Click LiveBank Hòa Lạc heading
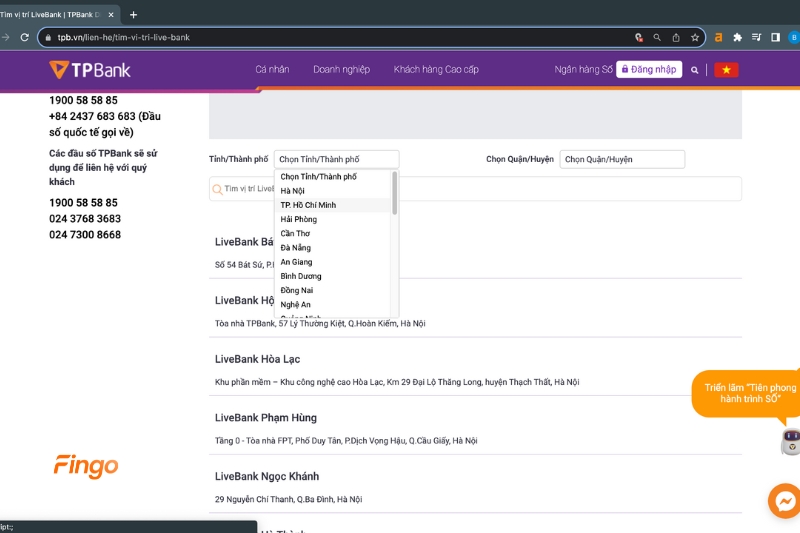The height and width of the screenshot is (533, 800). pyautogui.click(x=258, y=359)
